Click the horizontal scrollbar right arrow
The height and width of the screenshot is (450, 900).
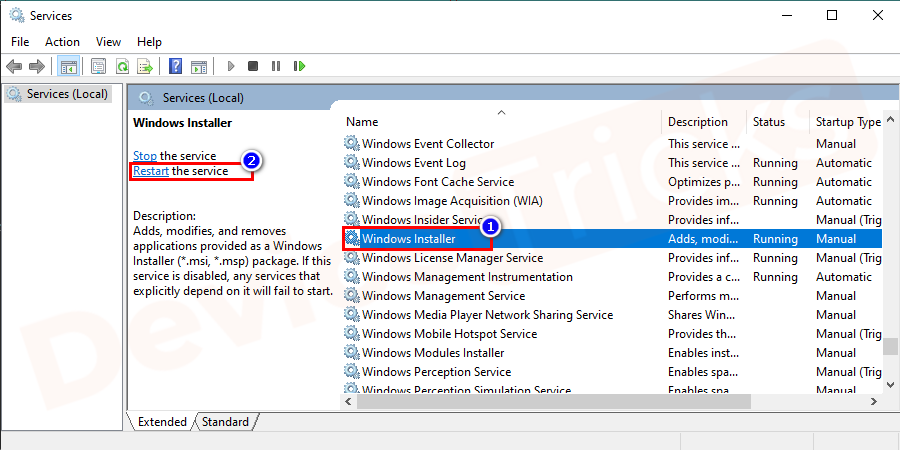(874, 402)
